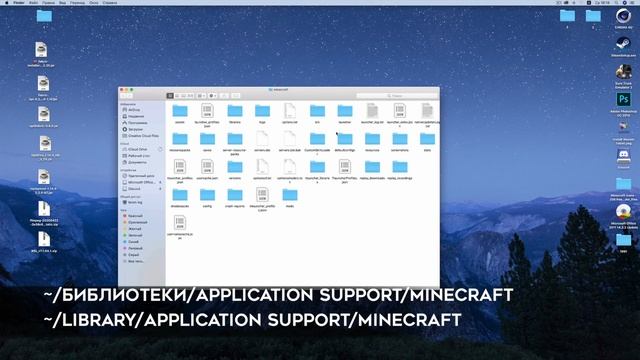Open the config folder
The height and width of the screenshot is (360, 640).
click(207, 195)
